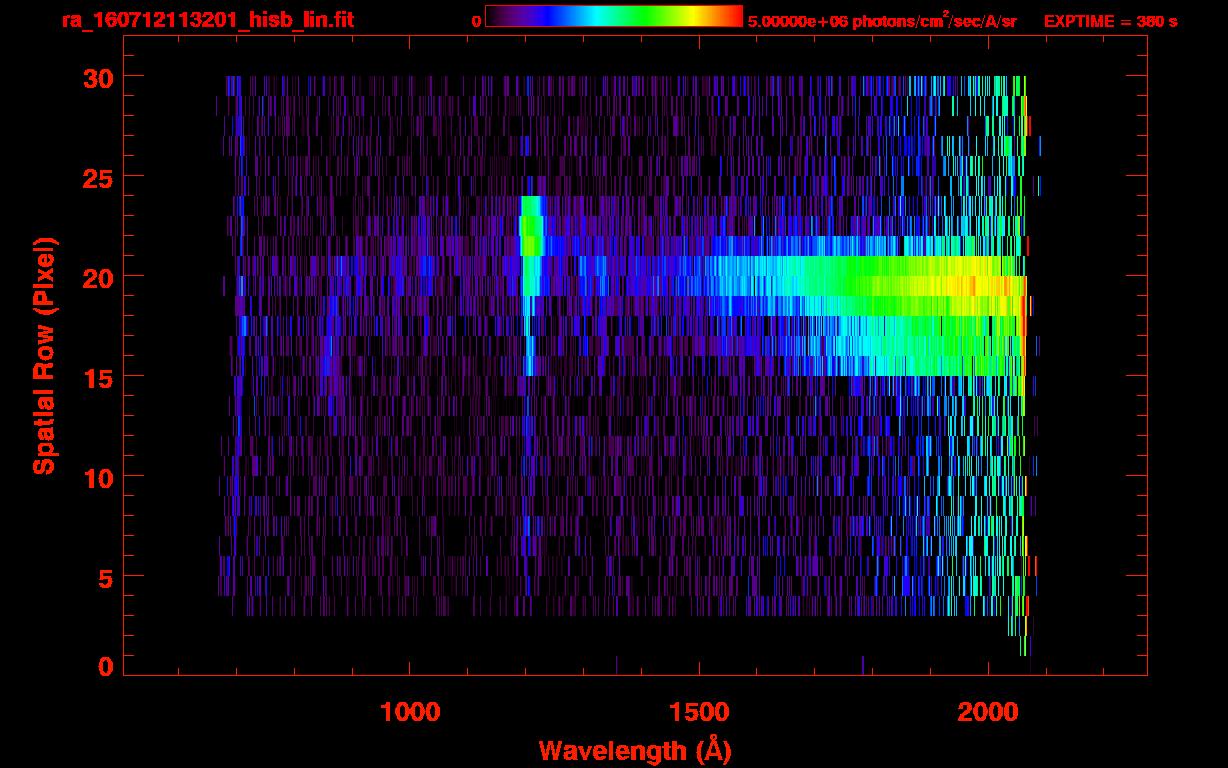The height and width of the screenshot is (768, 1228).
Task: Click the 2000 wavelength tick label
Action: click(988, 711)
